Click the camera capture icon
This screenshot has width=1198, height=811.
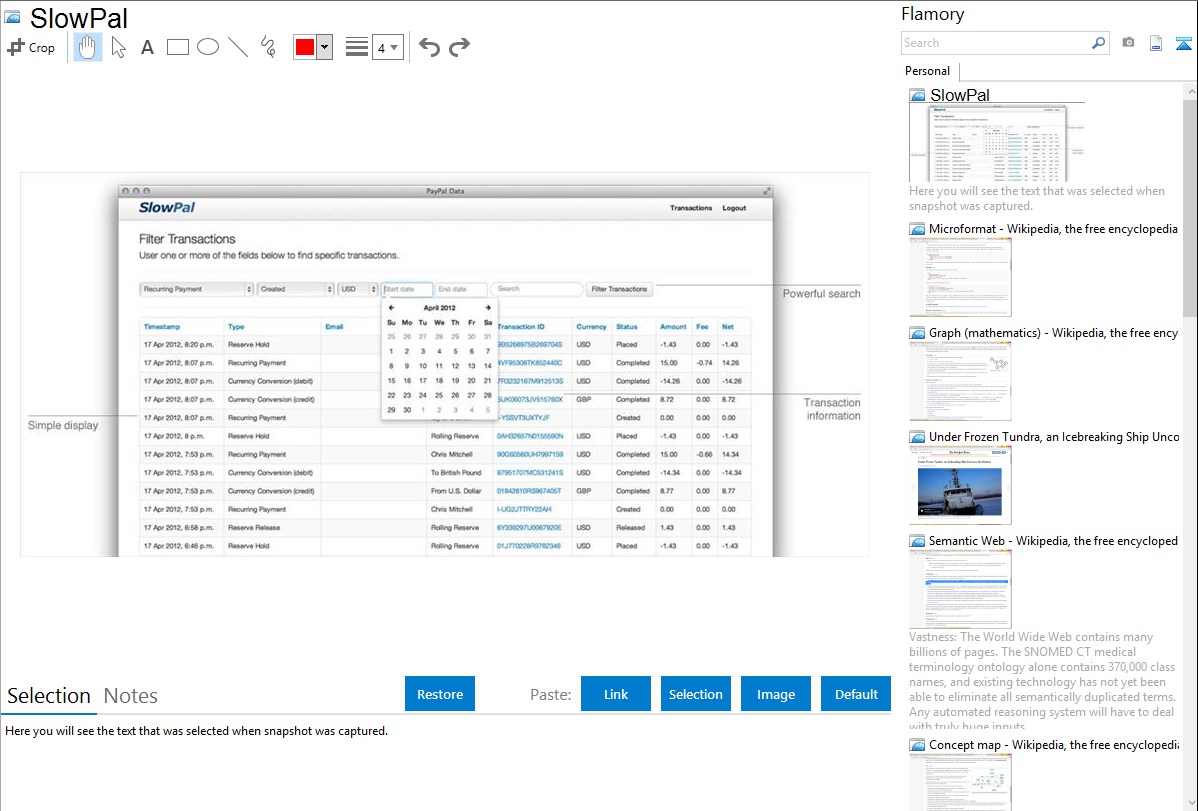(x=1128, y=43)
